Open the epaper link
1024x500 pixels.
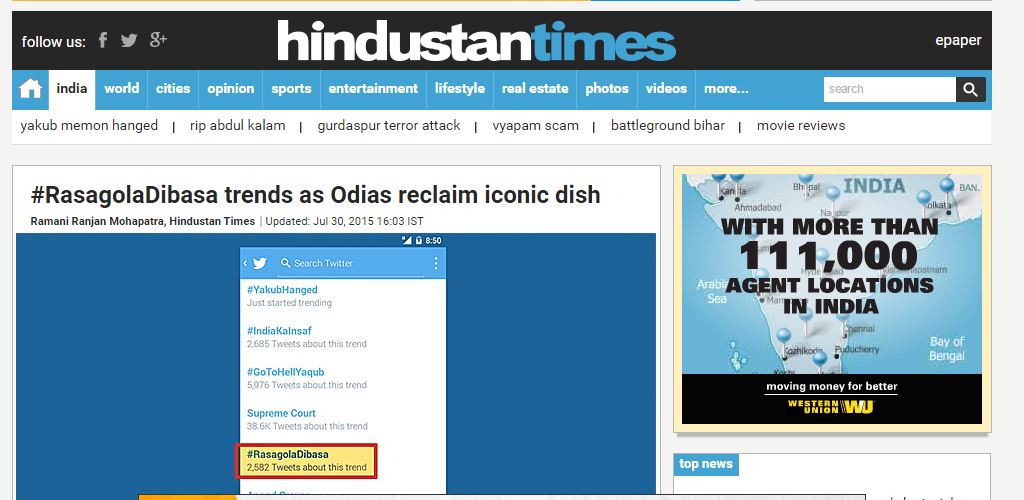click(x=958, y=40)
